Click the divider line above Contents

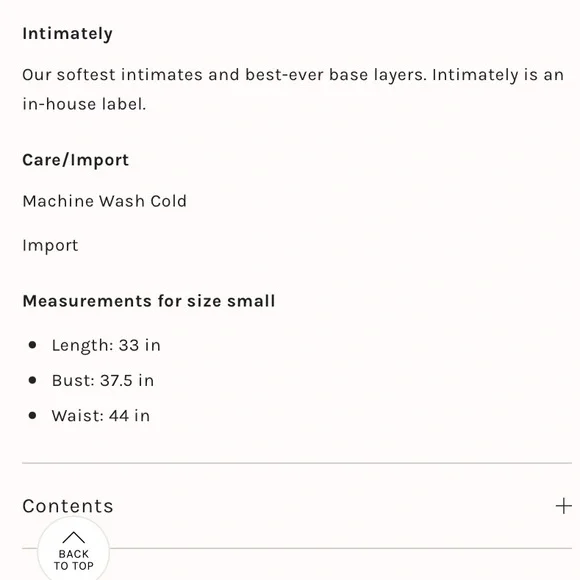(x=297, y=463)
